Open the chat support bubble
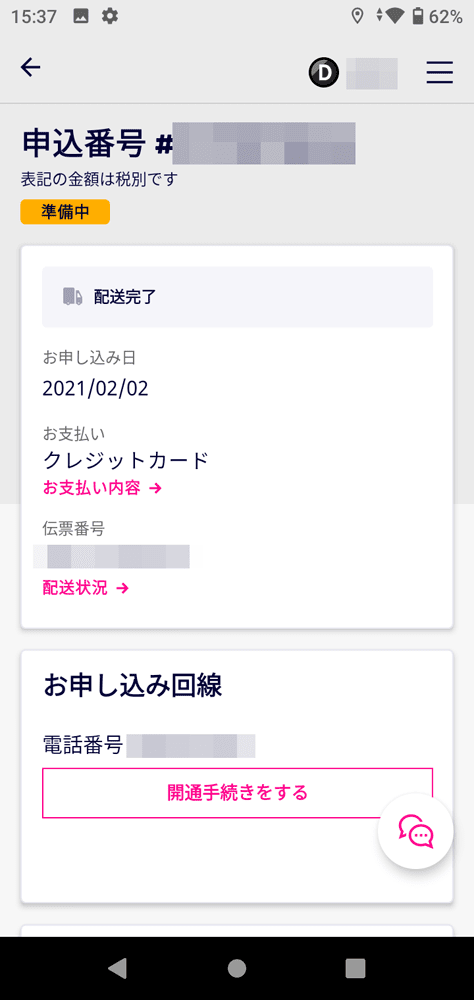This screenshot has width=474, height=1000. click(x=415, y=831)
